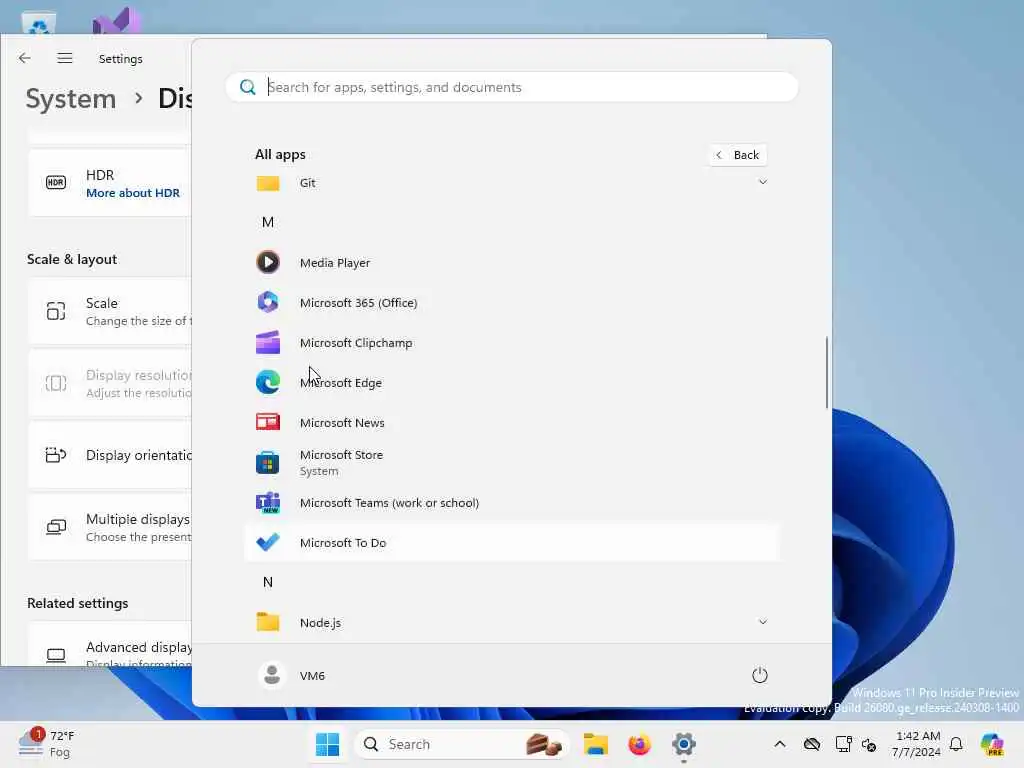Open Microsoft To Do app
Screen dimensions: 1024x768
511,543
